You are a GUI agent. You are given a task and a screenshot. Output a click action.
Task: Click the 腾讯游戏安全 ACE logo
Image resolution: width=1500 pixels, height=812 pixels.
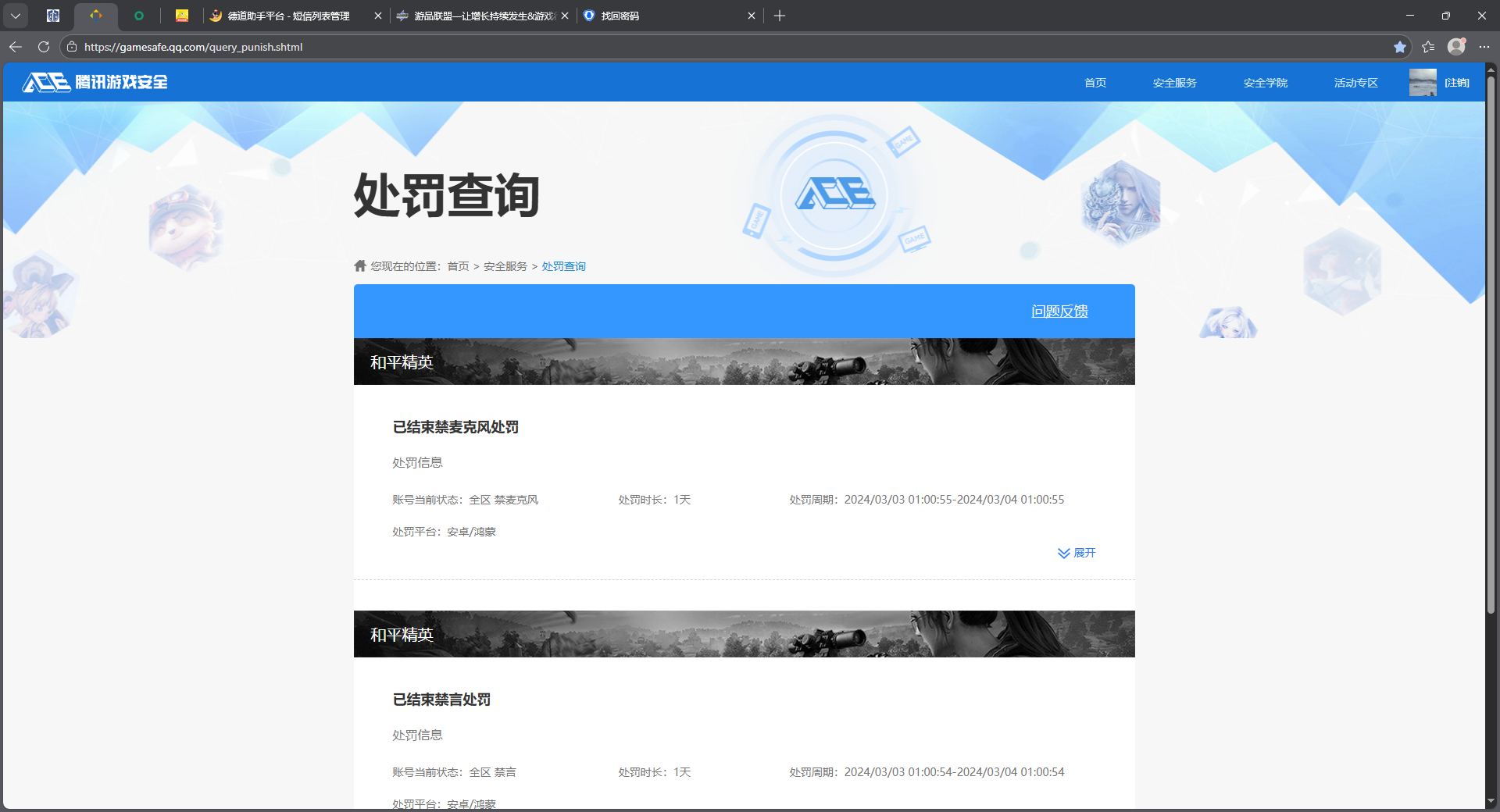coord(93,82)
